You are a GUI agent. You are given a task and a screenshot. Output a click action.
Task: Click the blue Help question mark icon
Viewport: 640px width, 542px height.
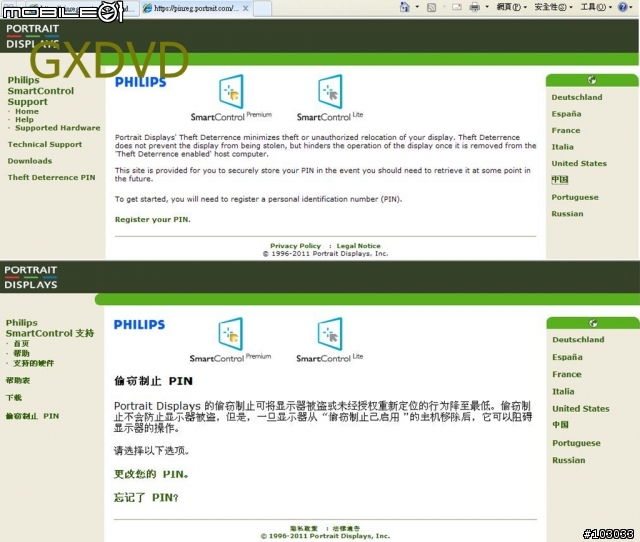click(x=622, y=7)
